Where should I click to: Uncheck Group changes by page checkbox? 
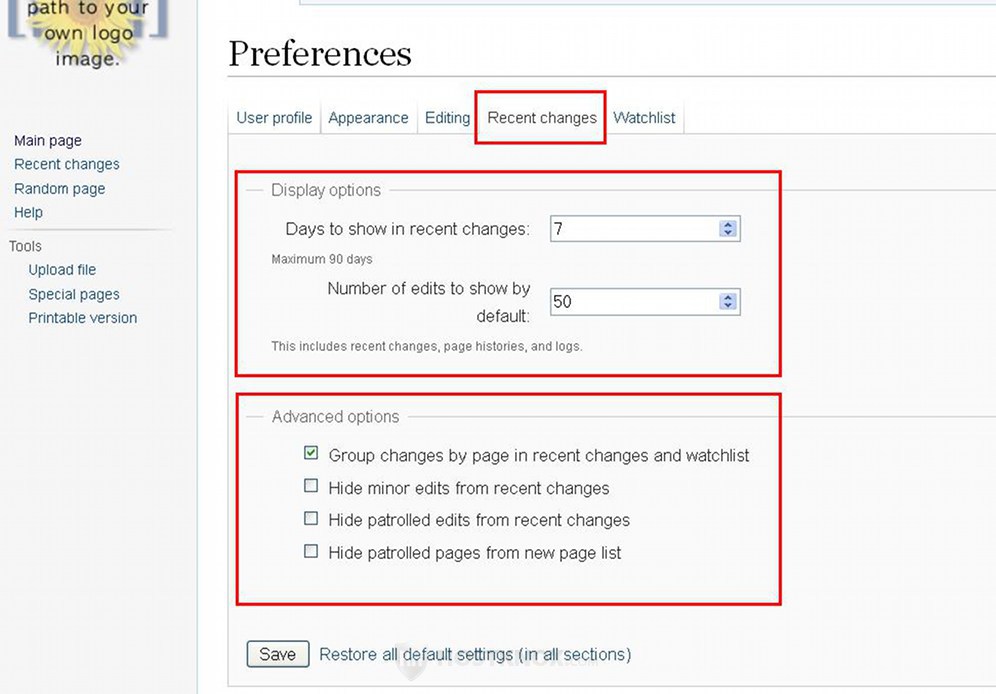[311, 453]
